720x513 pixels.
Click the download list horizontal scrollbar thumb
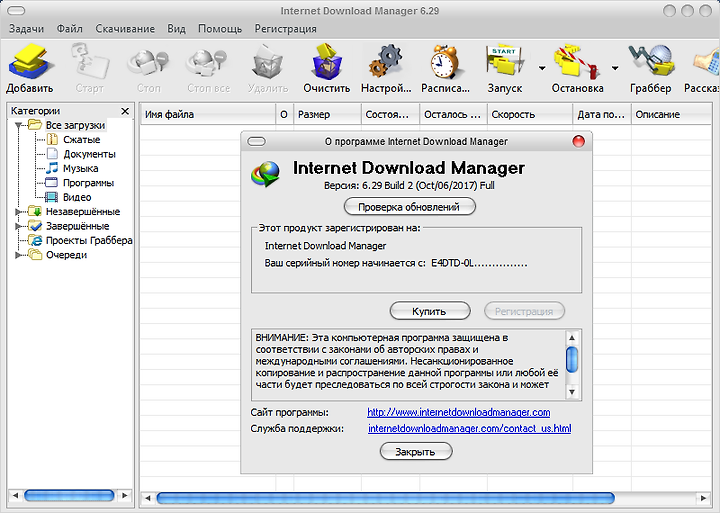pyautogui.click(x=385, y=498)
